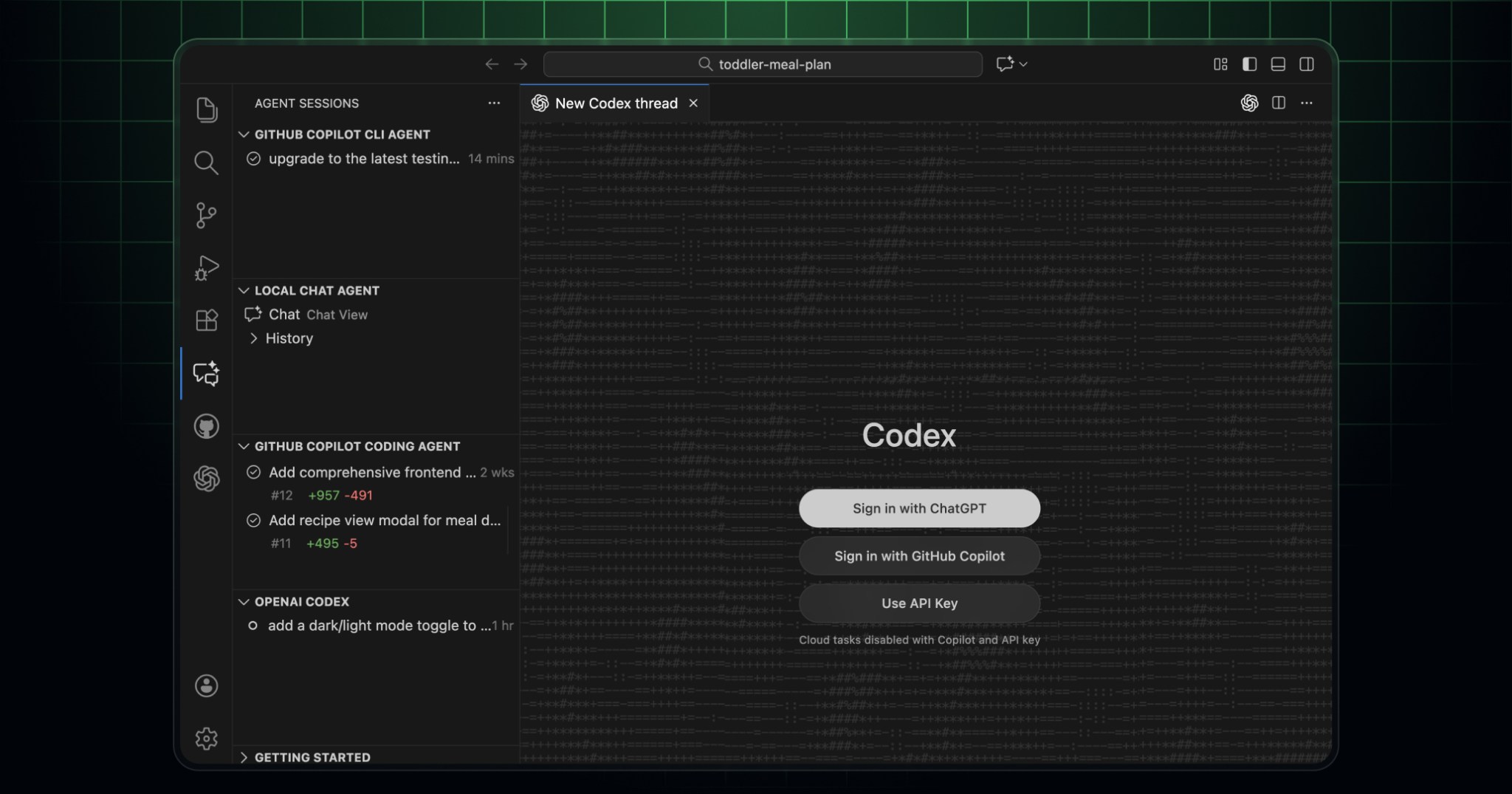Collapse the GITHUB COPILOT CLI AGENT section
The height and width of the screenshot is (794, 1512).
click(244, 134)
